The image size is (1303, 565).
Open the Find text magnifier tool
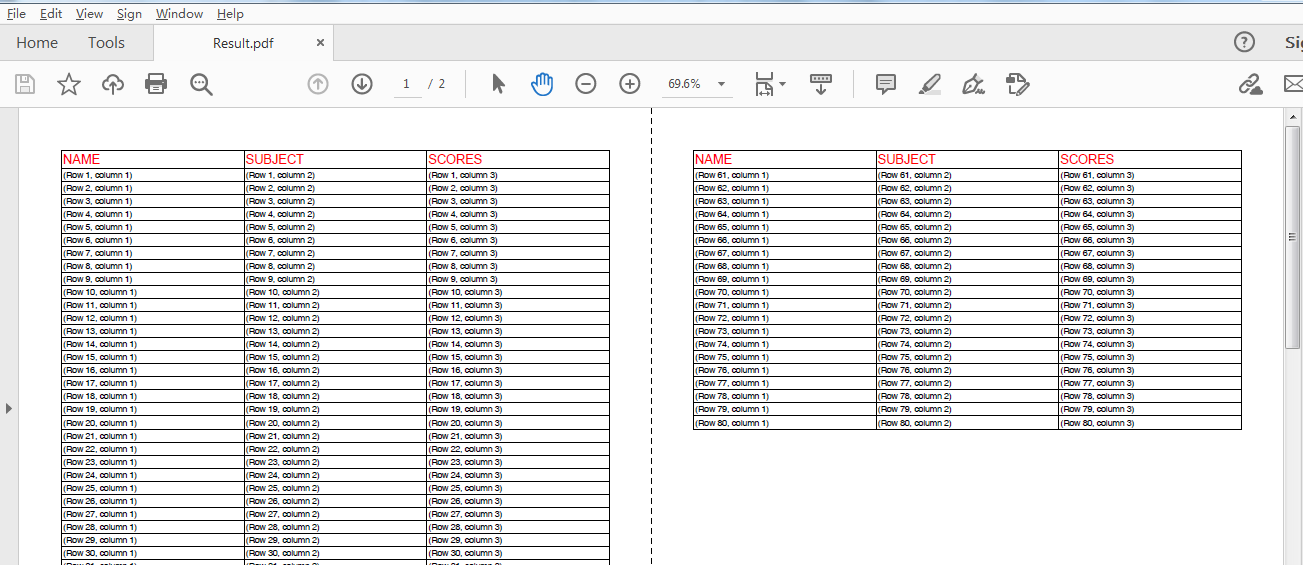tap(201, 84)
